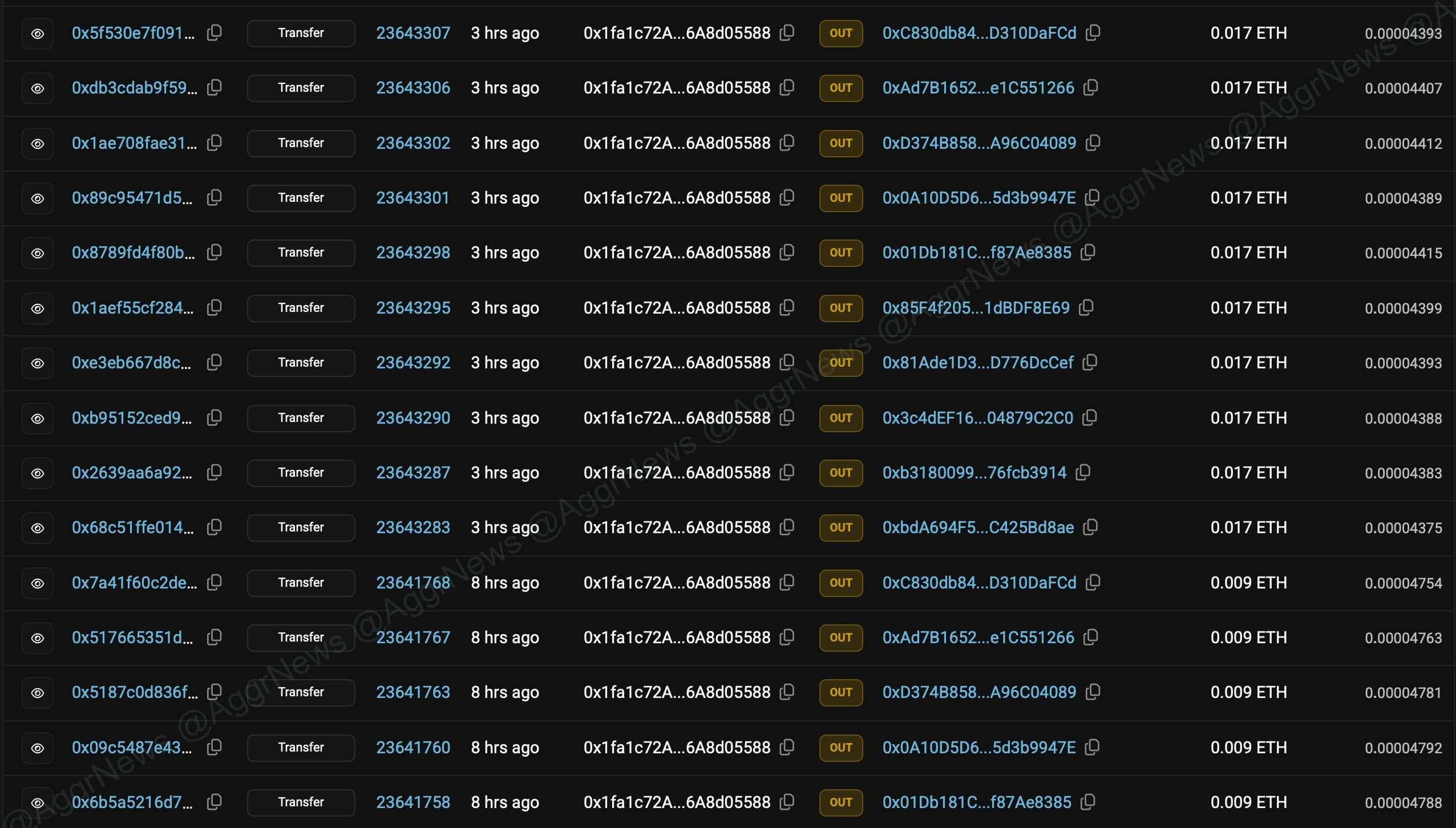
Task: Copy recipient address 0x3c4dEF16...04879C2C0
Action: click(1090, 418)
